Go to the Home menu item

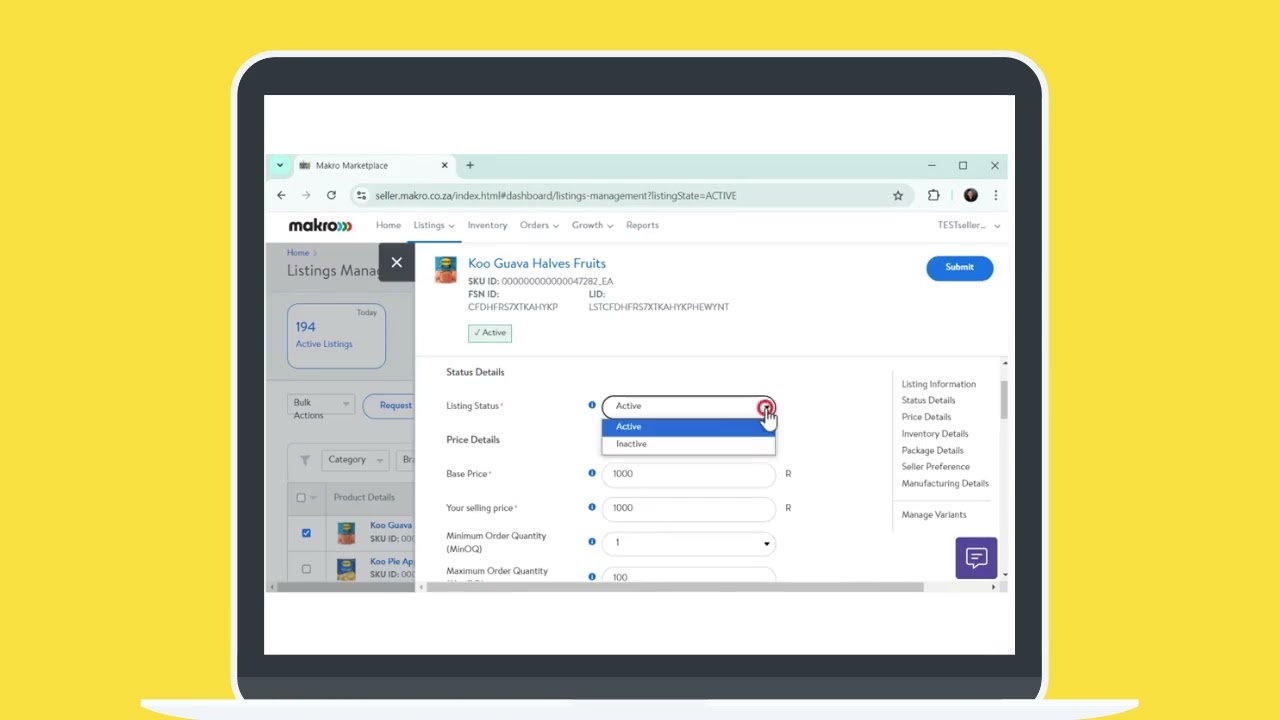click(388, 226)
